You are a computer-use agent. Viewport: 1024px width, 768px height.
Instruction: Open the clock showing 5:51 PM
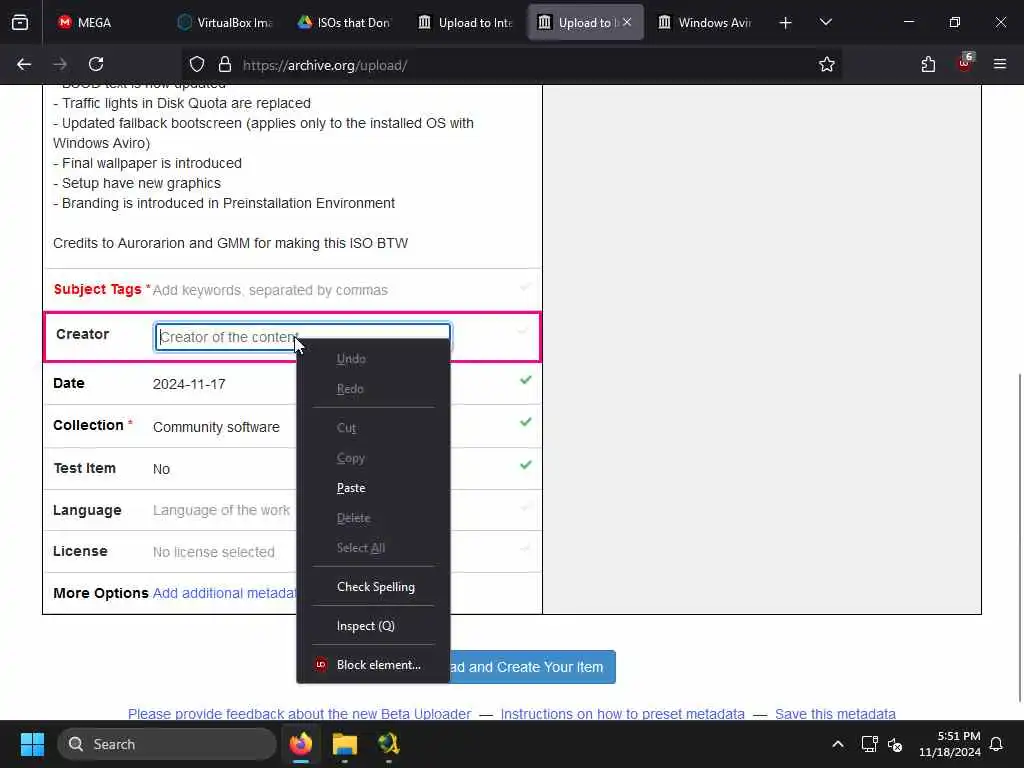(950, 744)
